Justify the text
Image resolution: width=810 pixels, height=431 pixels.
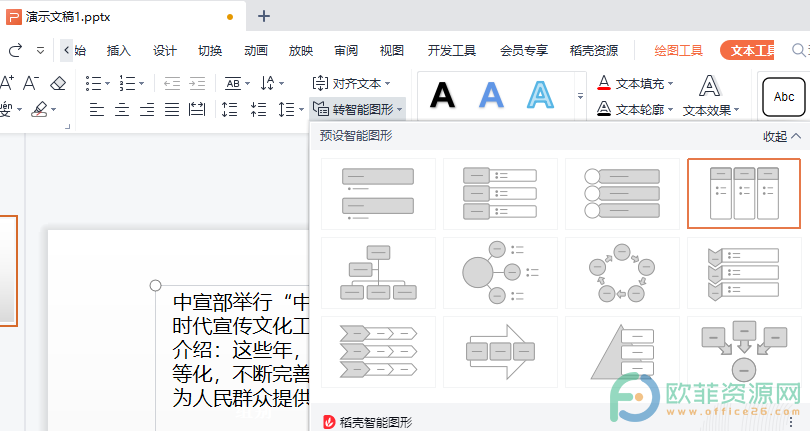point(172,110)
